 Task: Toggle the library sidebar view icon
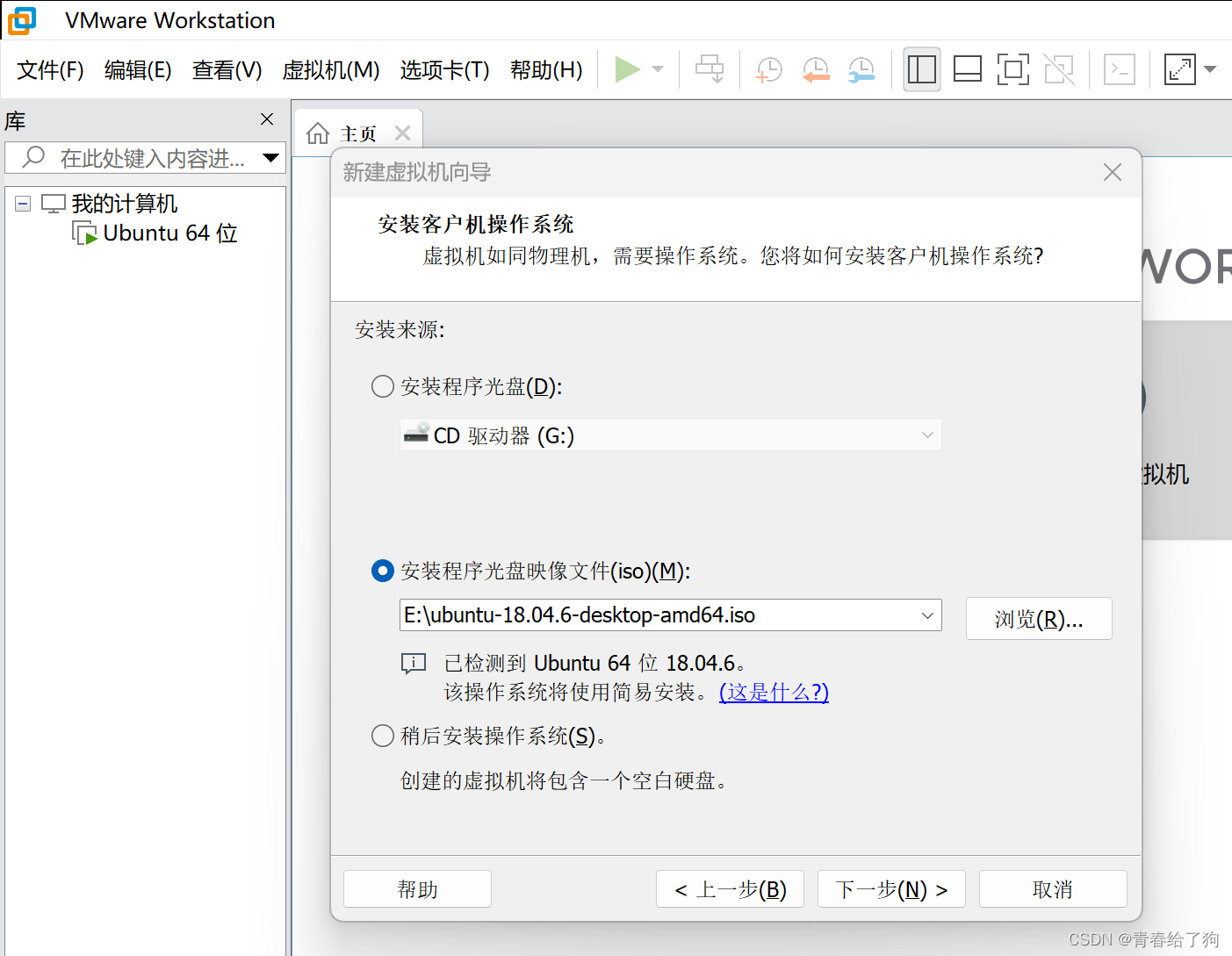pos(922,69)
